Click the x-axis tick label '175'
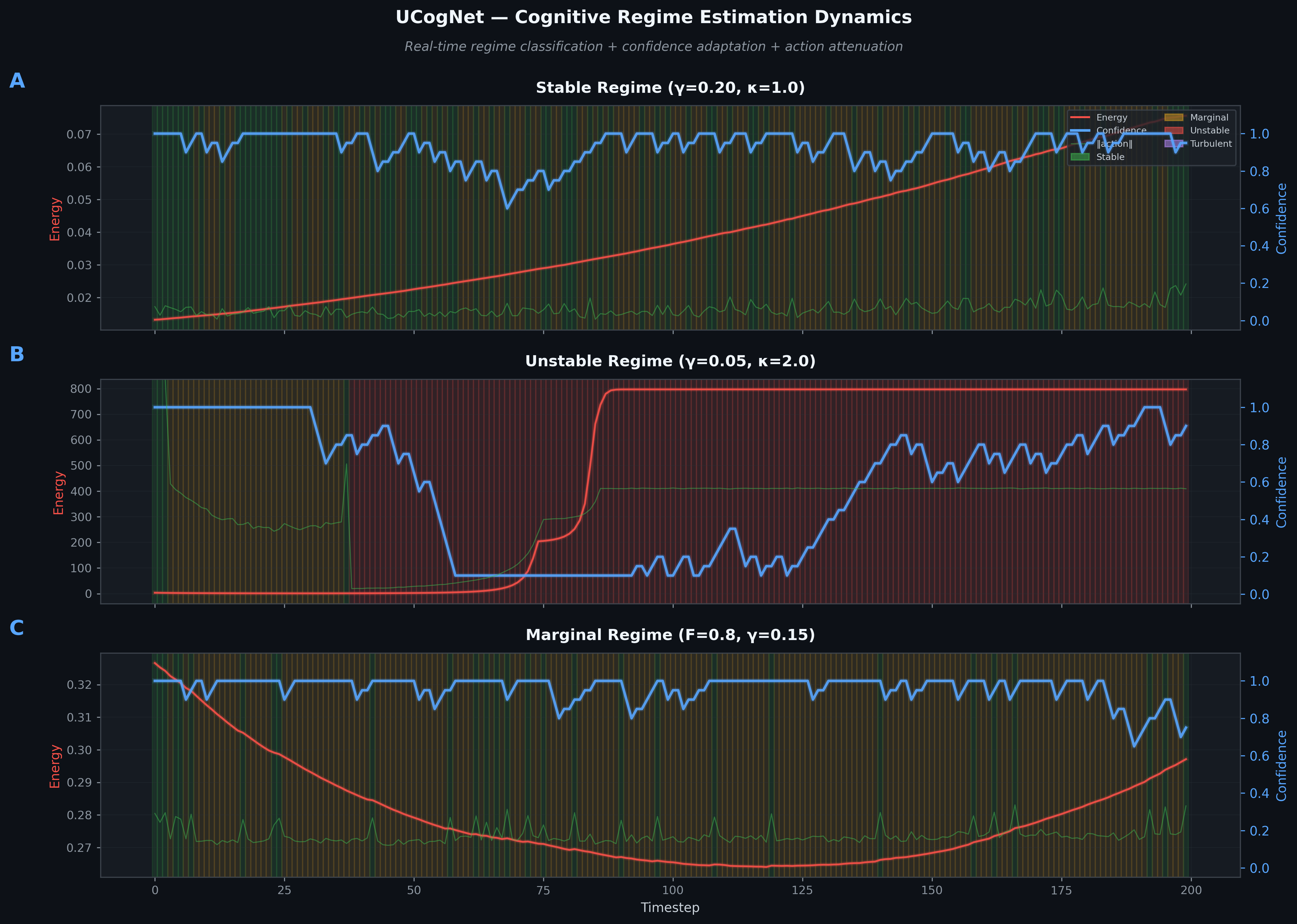1297x924 pixels. pos(1061,890)
